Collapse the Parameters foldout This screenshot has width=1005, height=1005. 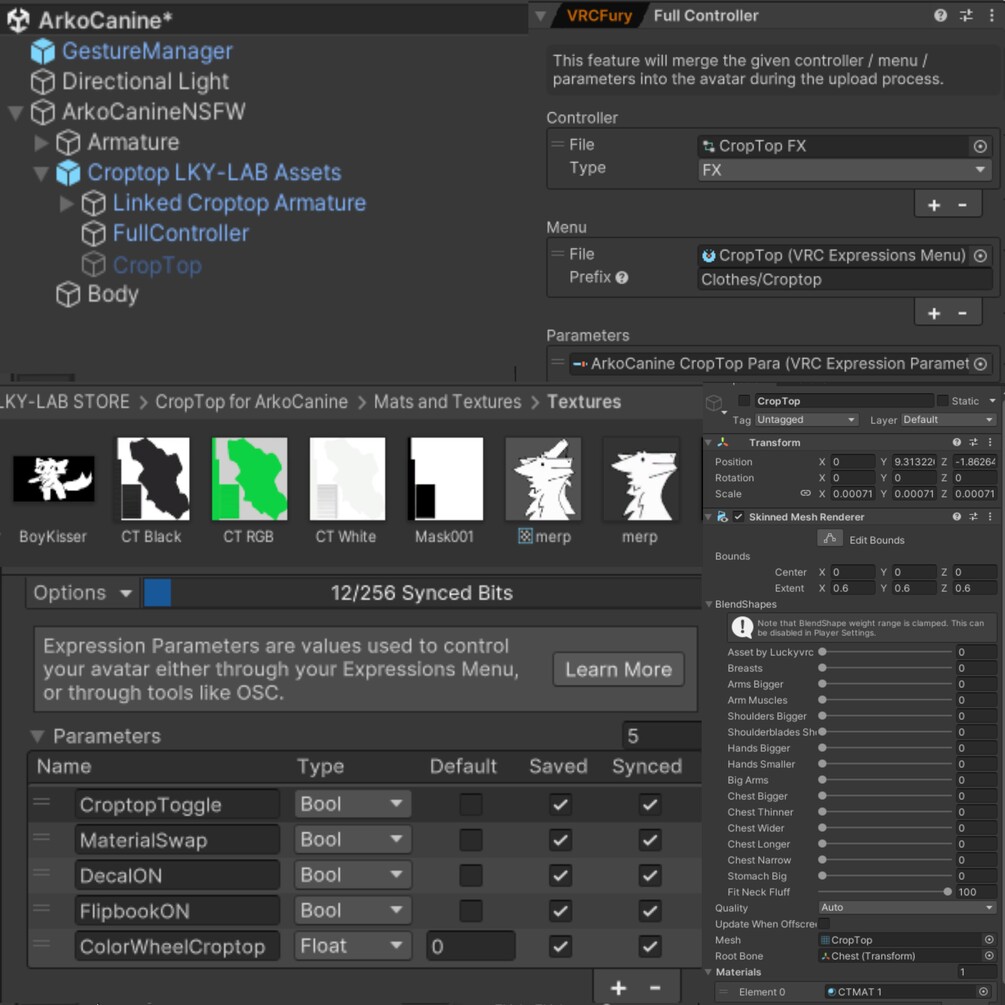(x=37, y=736)
